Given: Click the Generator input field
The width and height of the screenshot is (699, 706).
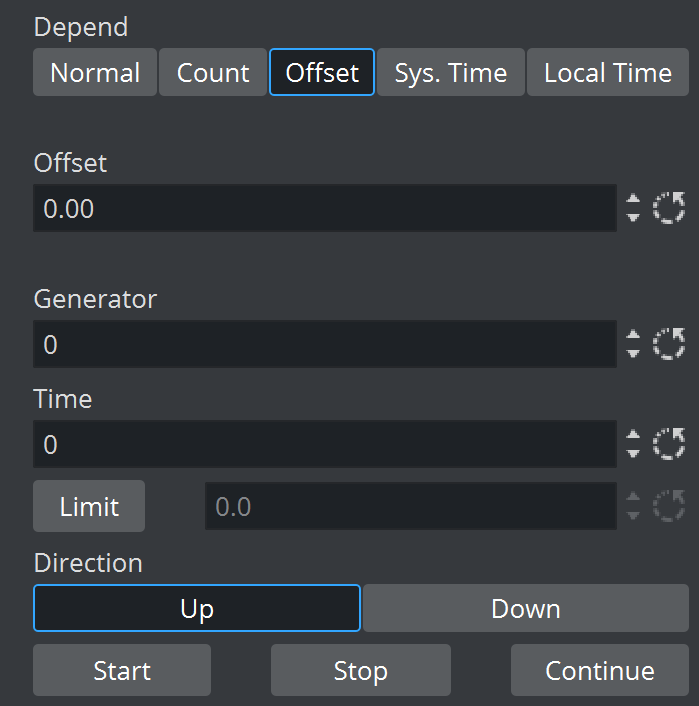Looking at the screenshot, I should [325, 344].
